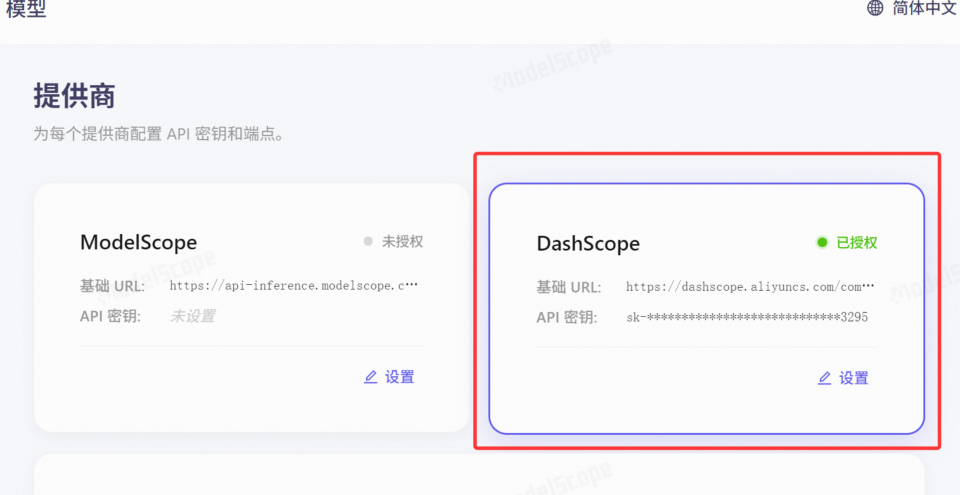Viewport: 960px width, 495px height.
Task: Click the 基础 URL label on ModelScope card
Action: pyautogui.click(x=112, y=285)
